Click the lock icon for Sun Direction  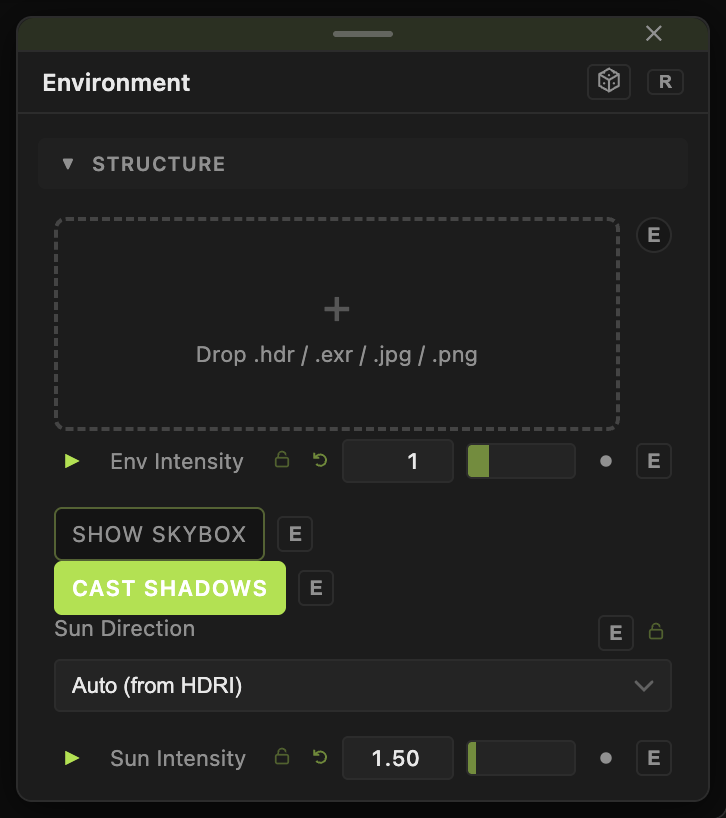(x=656, y=631)
